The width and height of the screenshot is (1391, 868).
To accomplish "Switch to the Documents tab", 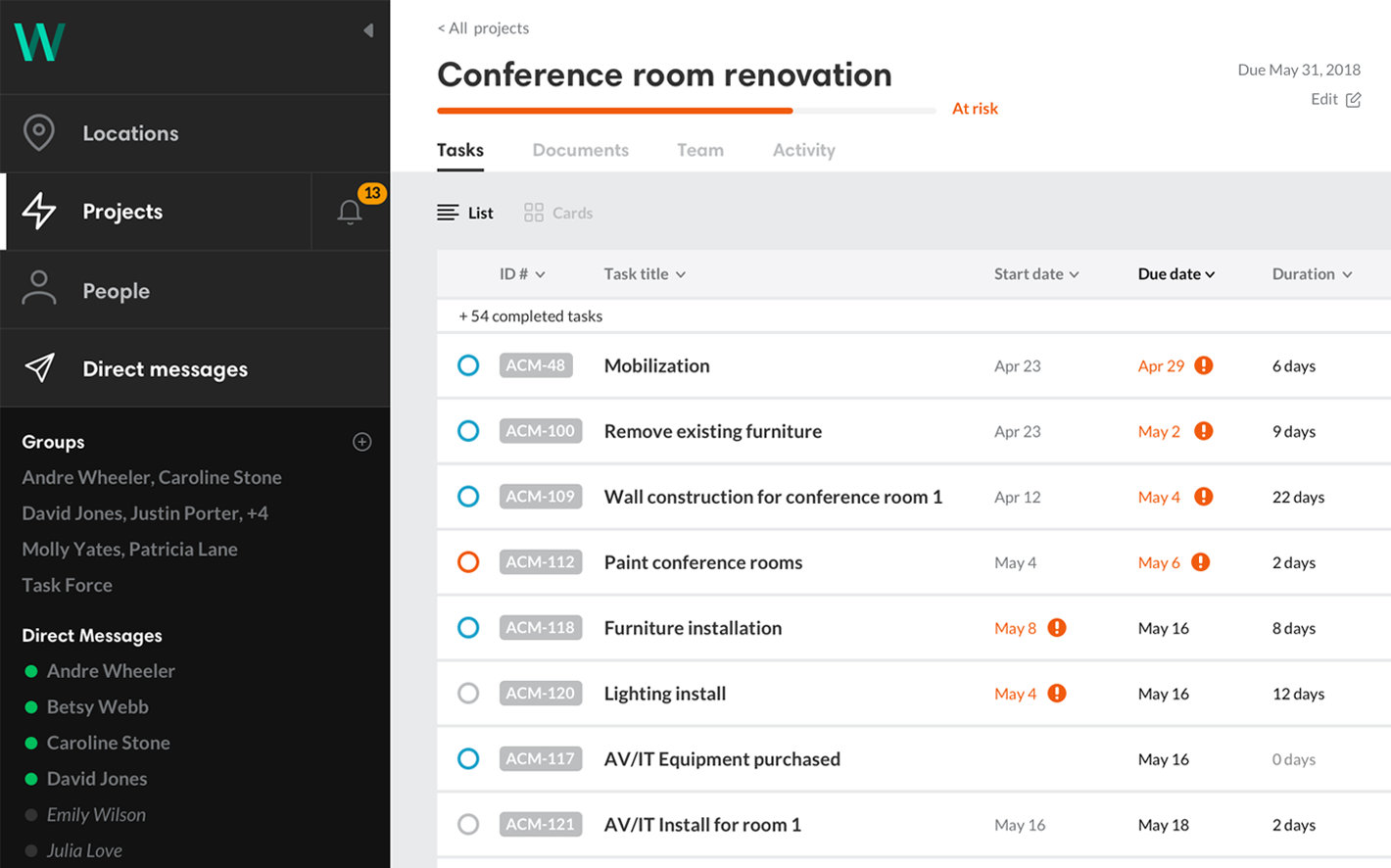I will click(580, 150).
